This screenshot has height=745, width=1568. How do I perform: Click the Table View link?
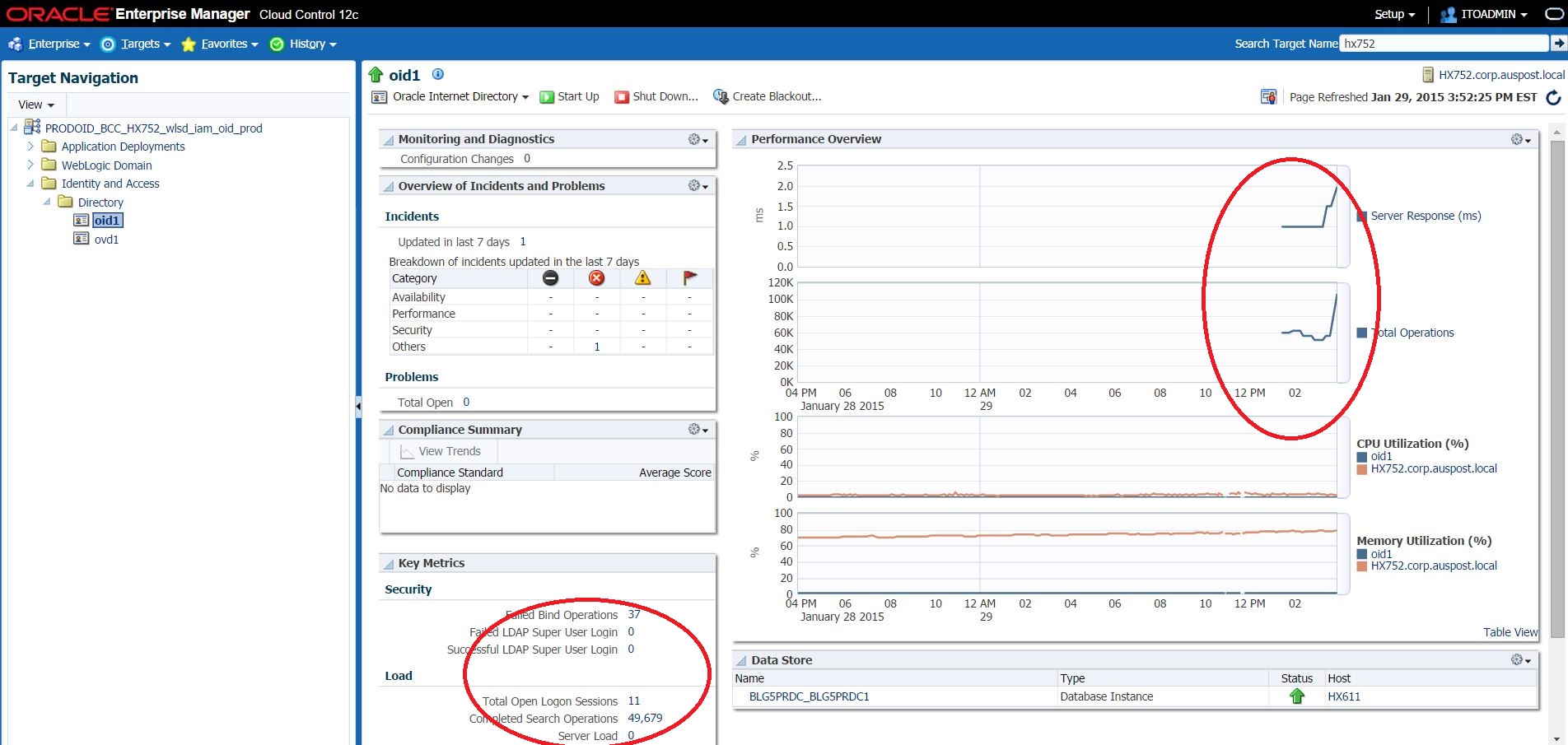tap(1510, 632)
